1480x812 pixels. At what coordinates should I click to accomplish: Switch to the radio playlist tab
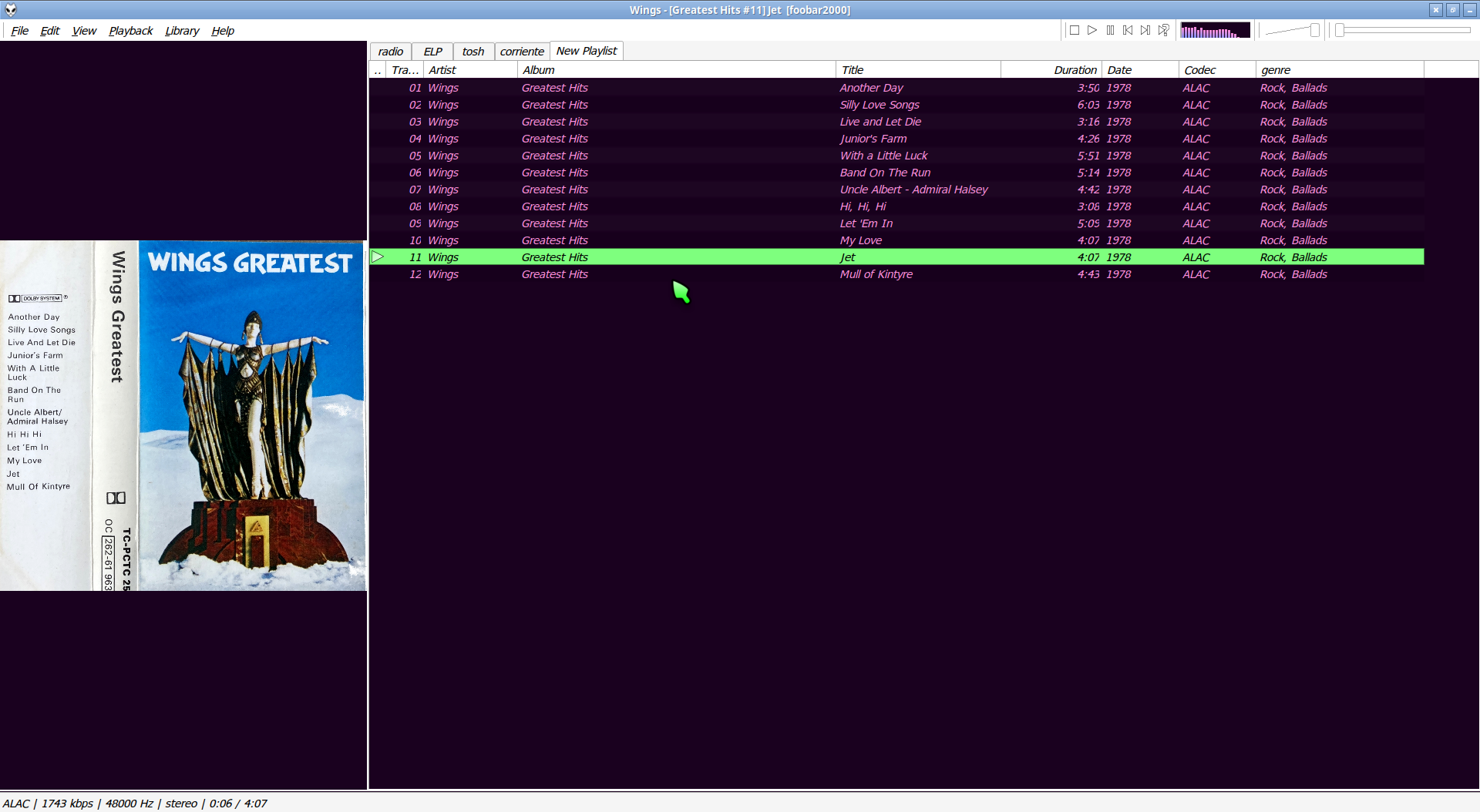[x=390, y=52]
